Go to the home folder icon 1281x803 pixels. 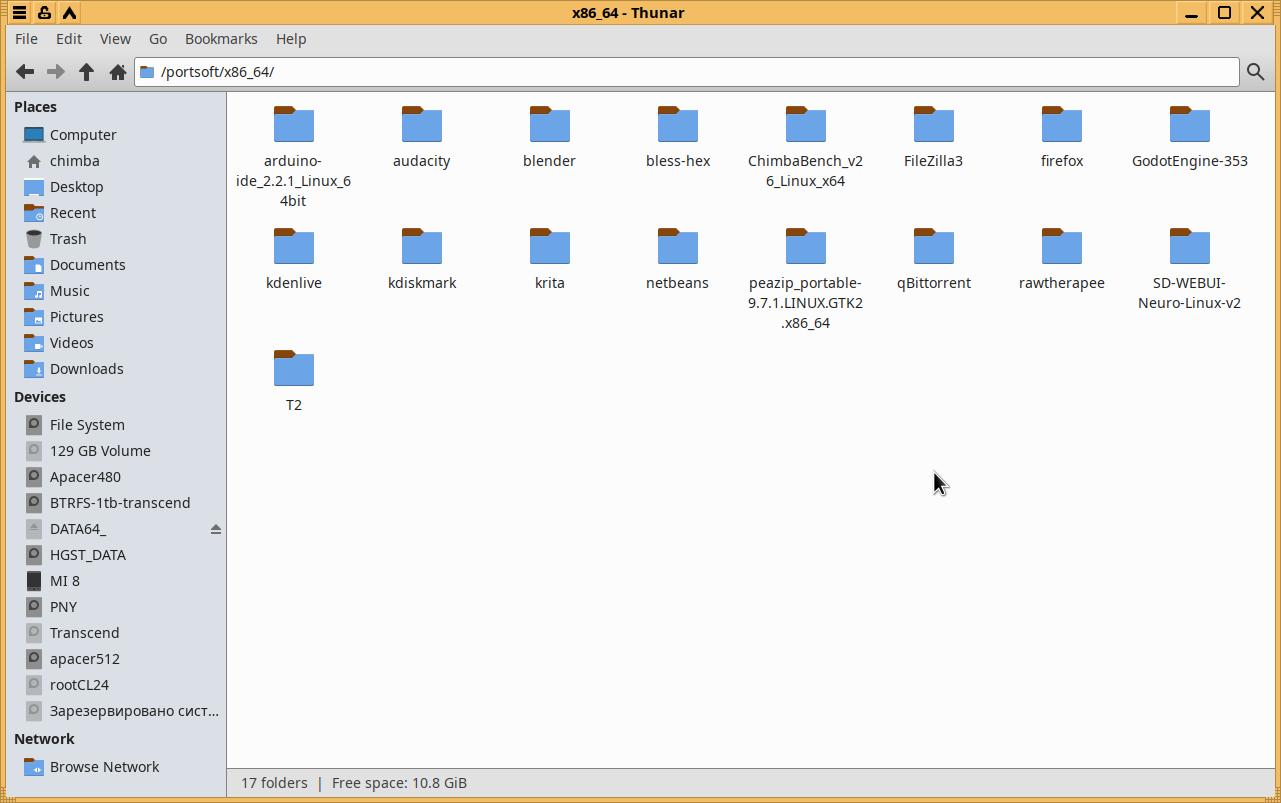tap(117, 72)
